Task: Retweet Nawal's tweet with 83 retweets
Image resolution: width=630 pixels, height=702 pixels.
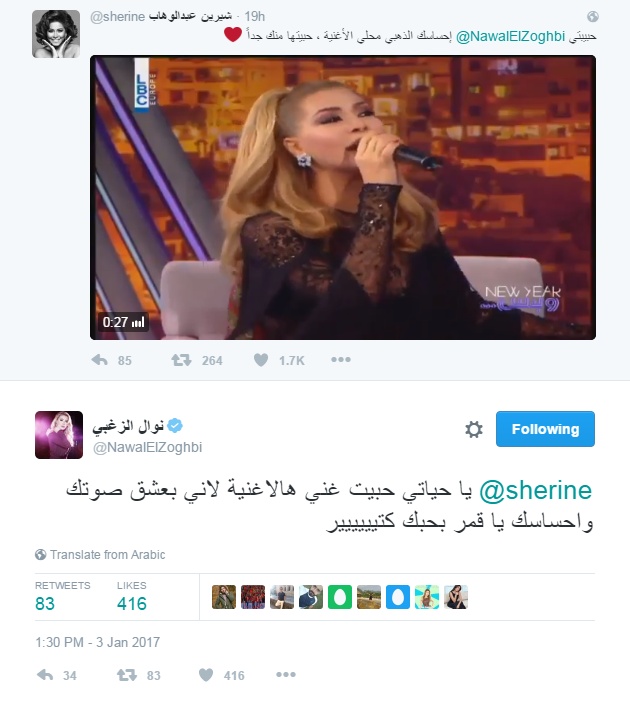Action: coord(127,675)
